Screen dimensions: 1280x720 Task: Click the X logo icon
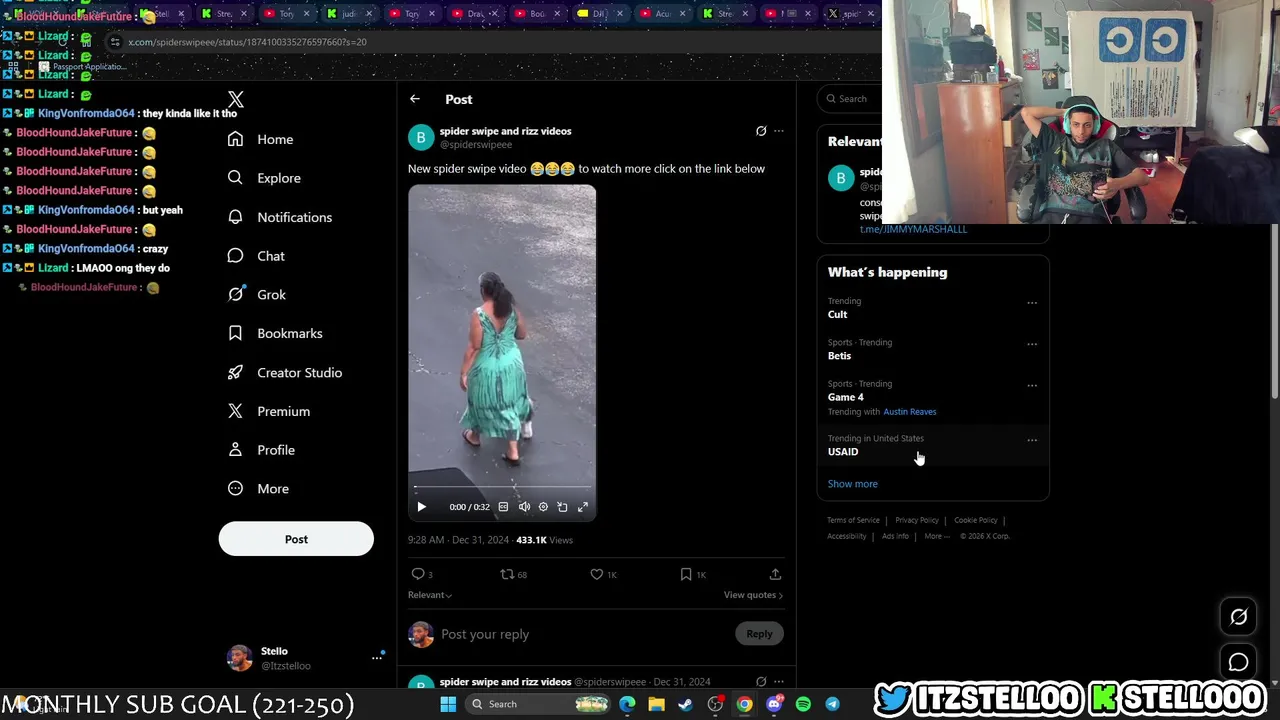(x=236, y=99)
